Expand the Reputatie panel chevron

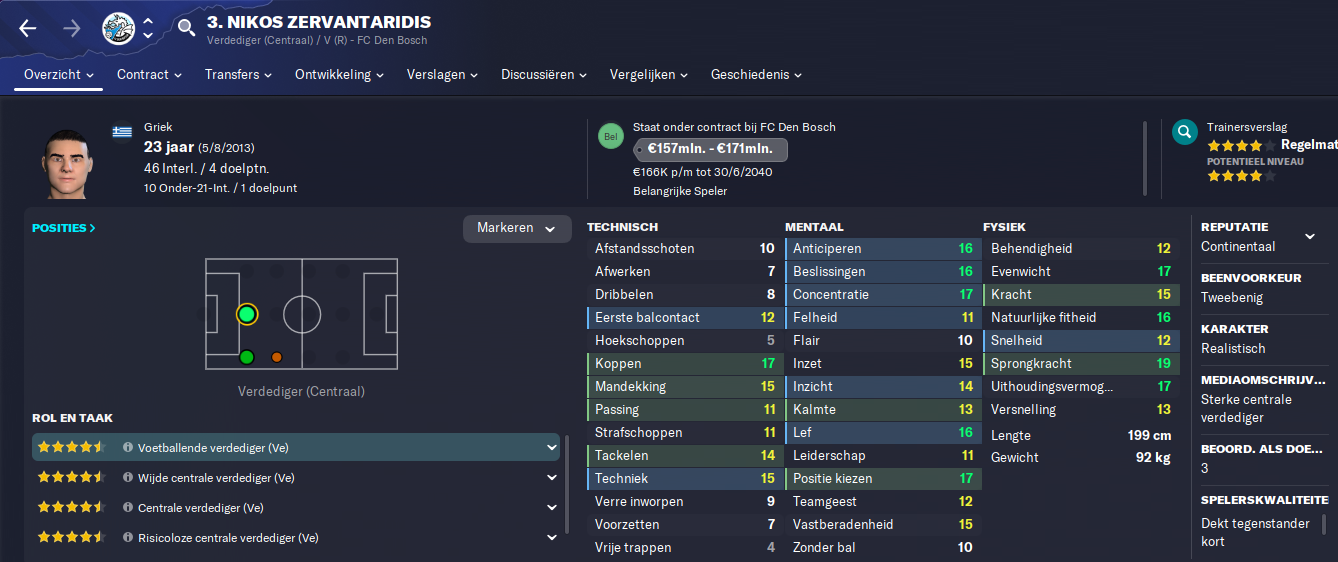tap(1310, 237)
